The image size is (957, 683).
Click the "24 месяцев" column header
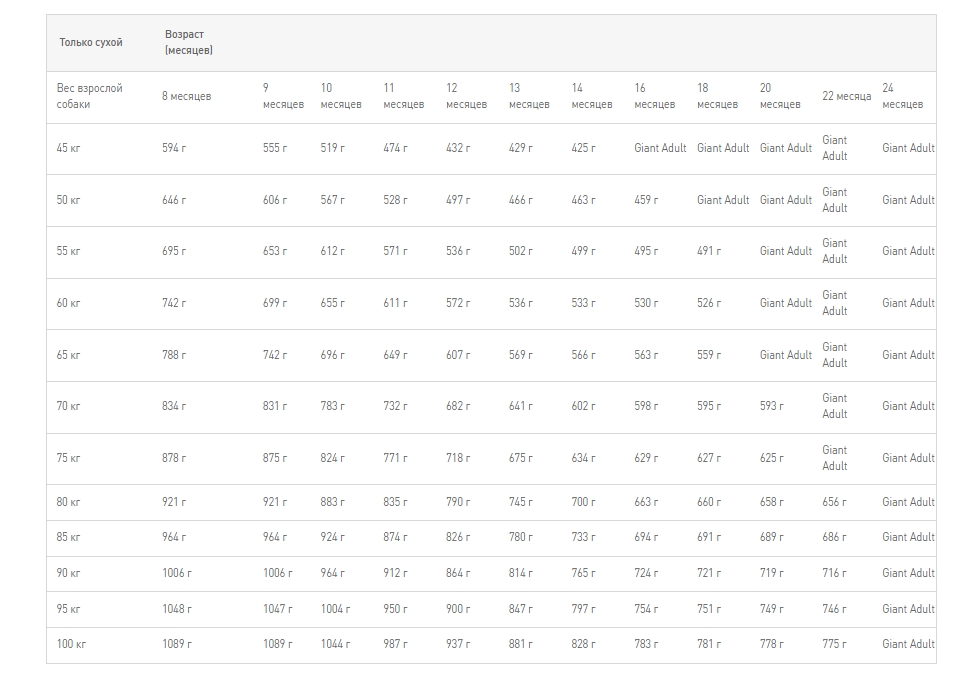pyautogui.click(x=902, y=96)
